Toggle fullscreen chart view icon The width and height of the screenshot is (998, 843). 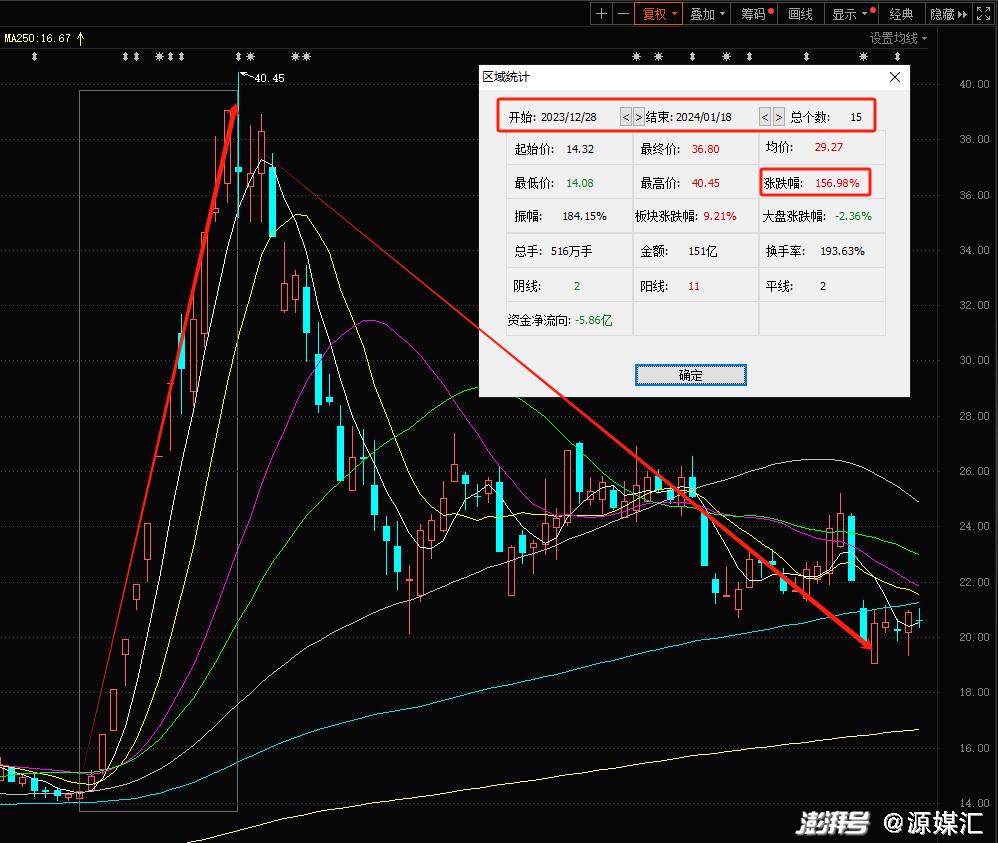click(985, 14)
